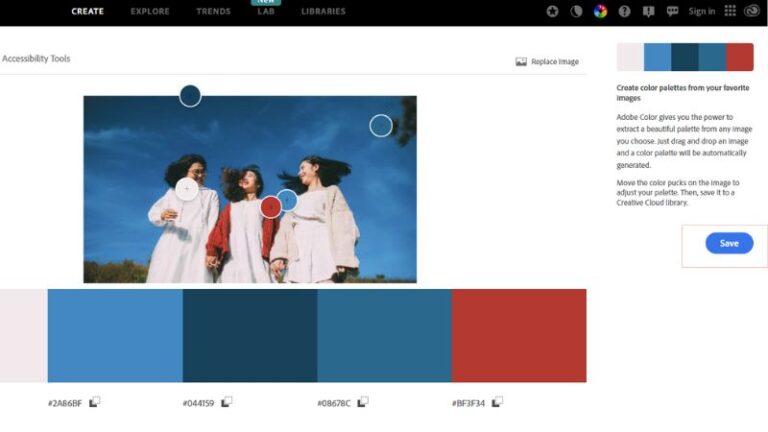Click the large #08678C blue swatch
This screenshot has width=768, height=432.
click(x=384, y=336)
